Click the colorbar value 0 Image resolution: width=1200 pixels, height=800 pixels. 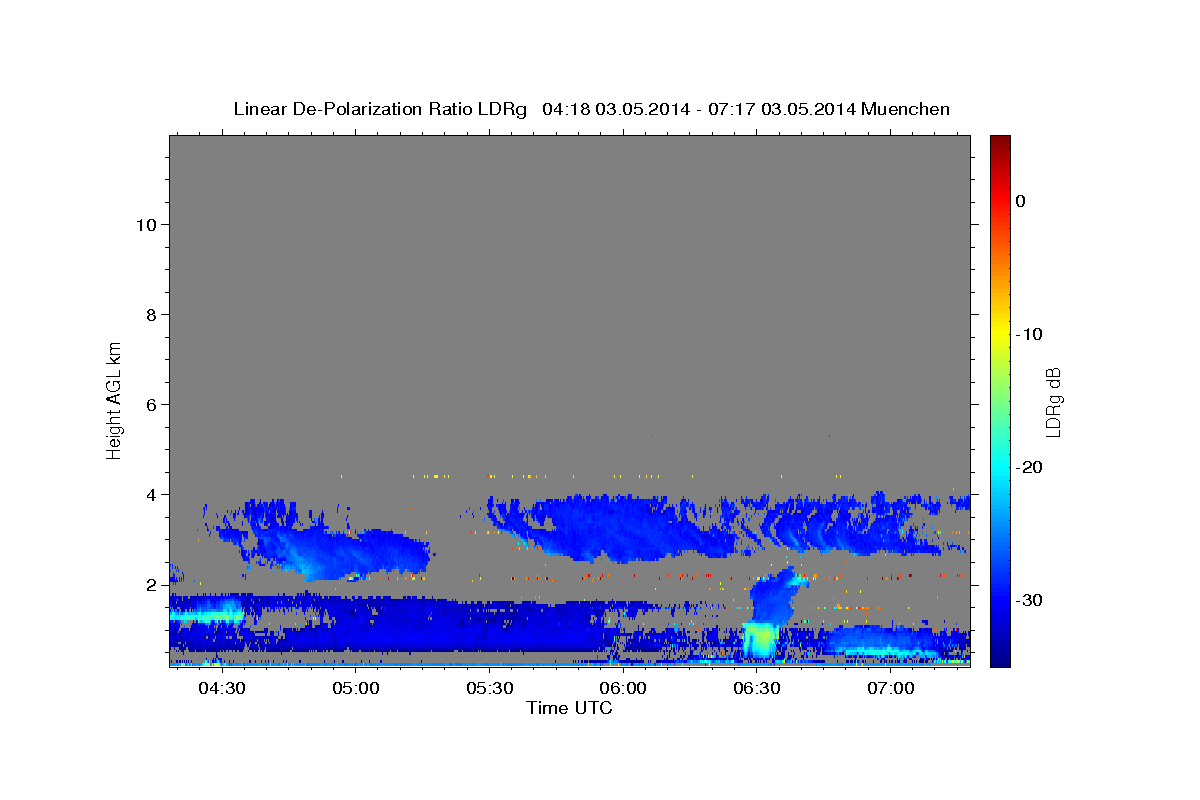[1021, 201]
